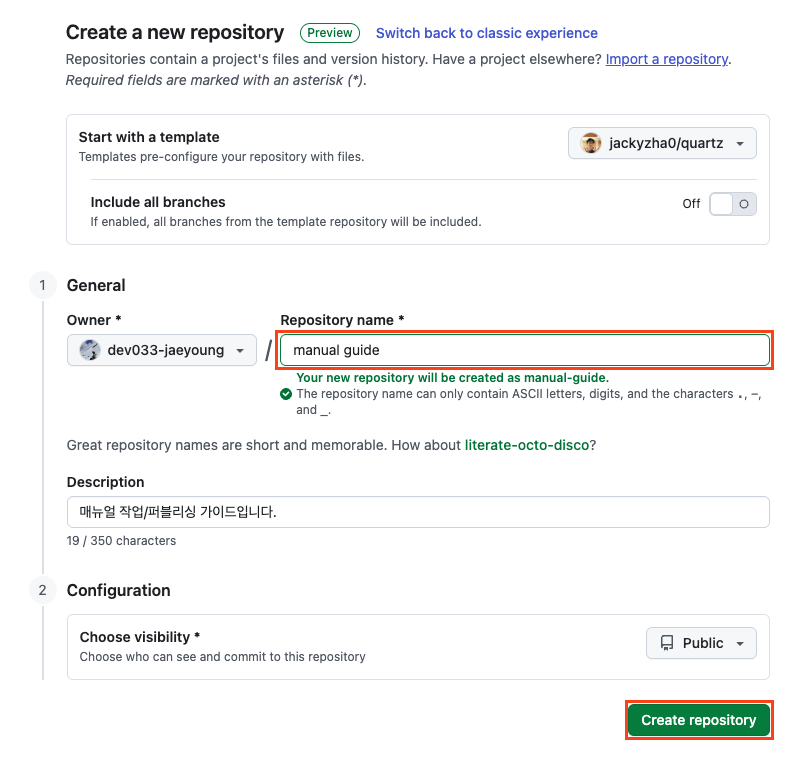812x764 pixels.
Task: Click the jackyzha0 avatar in template selector
Action: pyautogui.click(x=590, y=143)
